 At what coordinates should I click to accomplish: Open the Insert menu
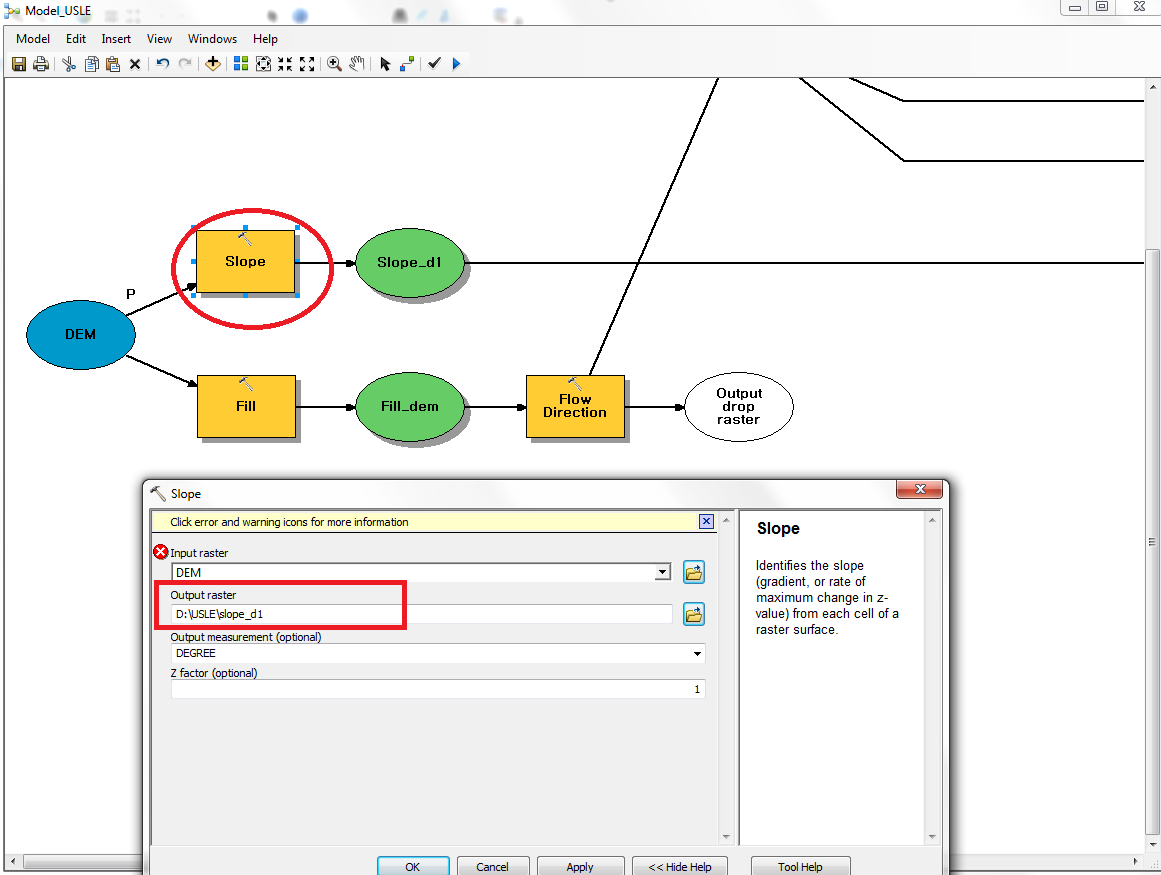[x=116, y=39]
